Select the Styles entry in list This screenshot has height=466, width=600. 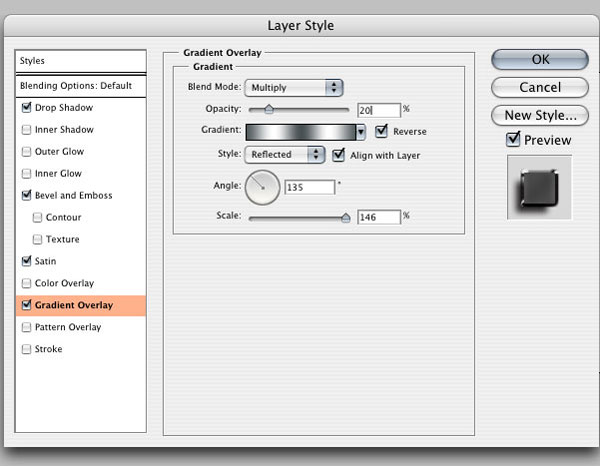click(x=81, y=61)
